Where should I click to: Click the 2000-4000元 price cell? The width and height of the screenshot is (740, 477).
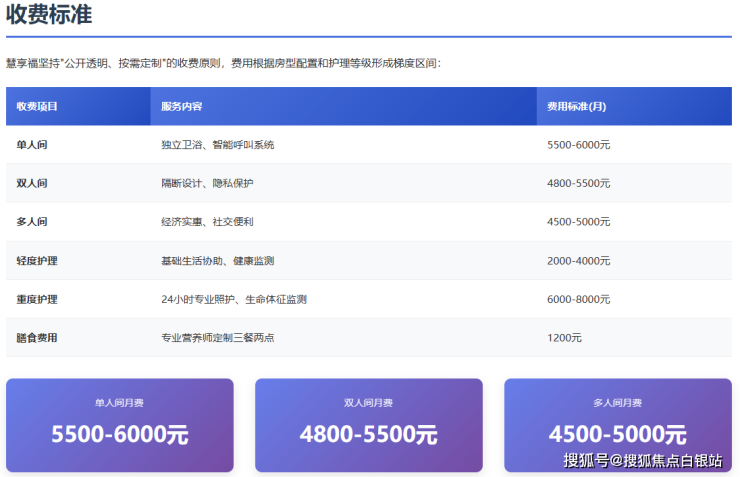tap(578, 261)
